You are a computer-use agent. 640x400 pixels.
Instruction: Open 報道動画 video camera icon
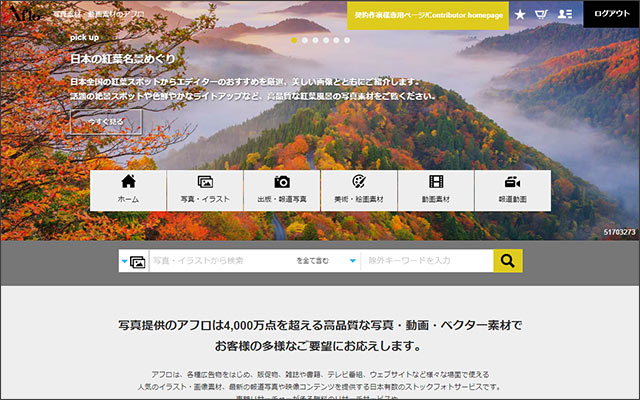512,190
